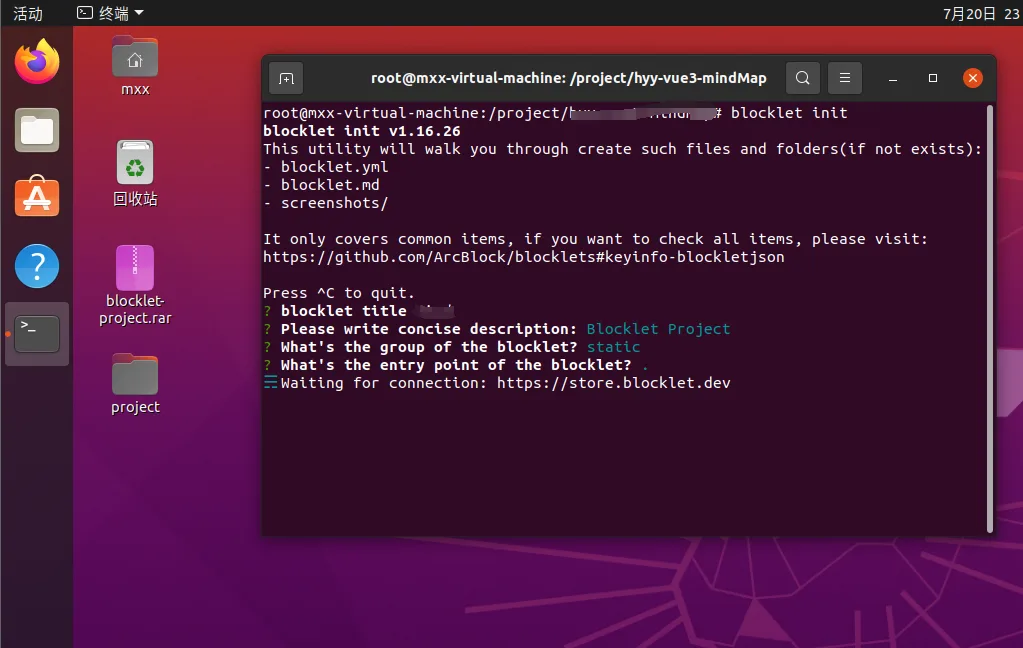Click the 'It only covers common items' line
This screenshot has width=1023, height=648.
[595, 239]
